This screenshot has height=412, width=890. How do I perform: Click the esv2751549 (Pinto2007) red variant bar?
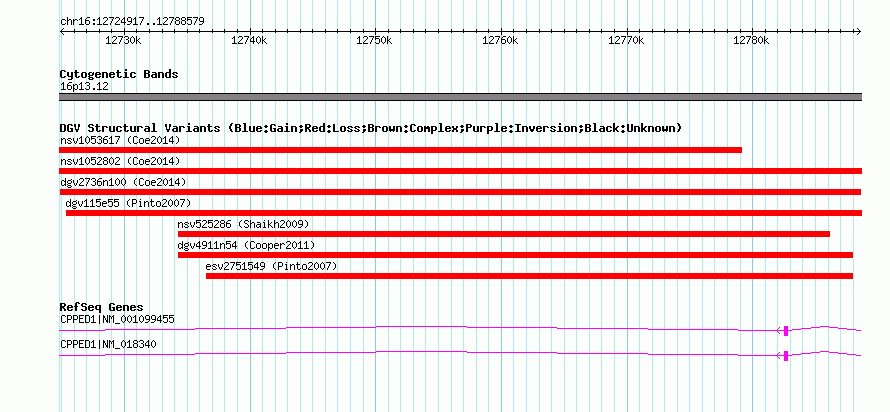point(529,276)
